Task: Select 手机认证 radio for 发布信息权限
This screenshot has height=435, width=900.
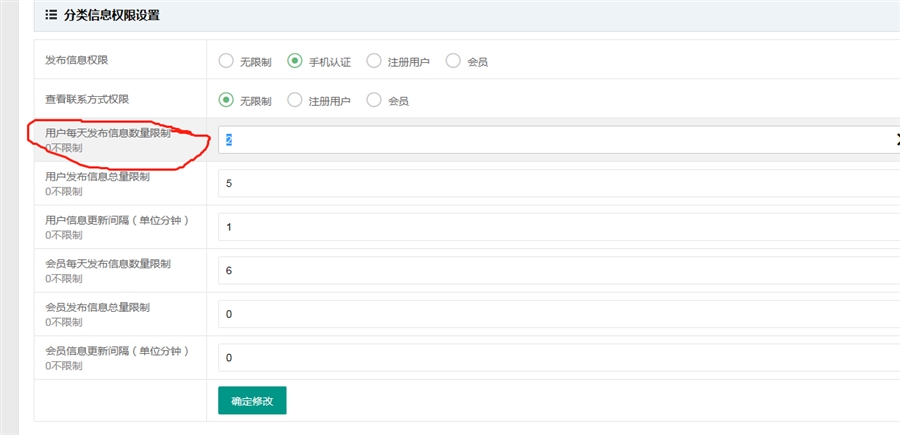Action: tap(295, 61)
